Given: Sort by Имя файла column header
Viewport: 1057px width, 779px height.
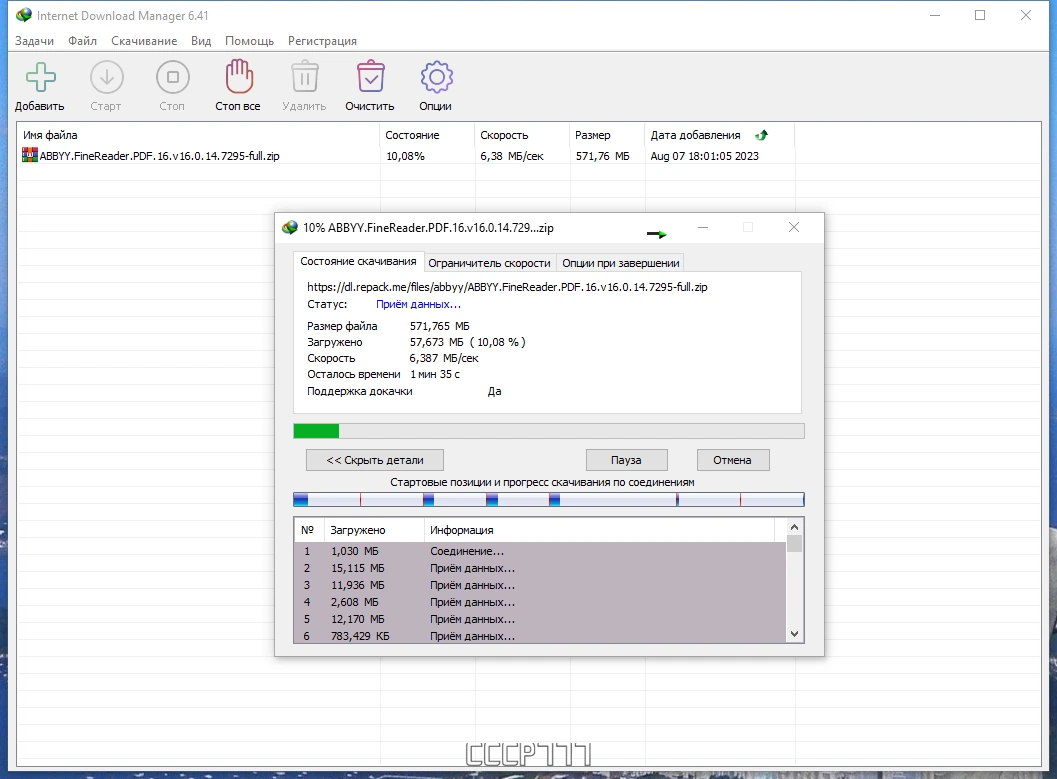Looking at the screenshot, I should pos(198,135).
